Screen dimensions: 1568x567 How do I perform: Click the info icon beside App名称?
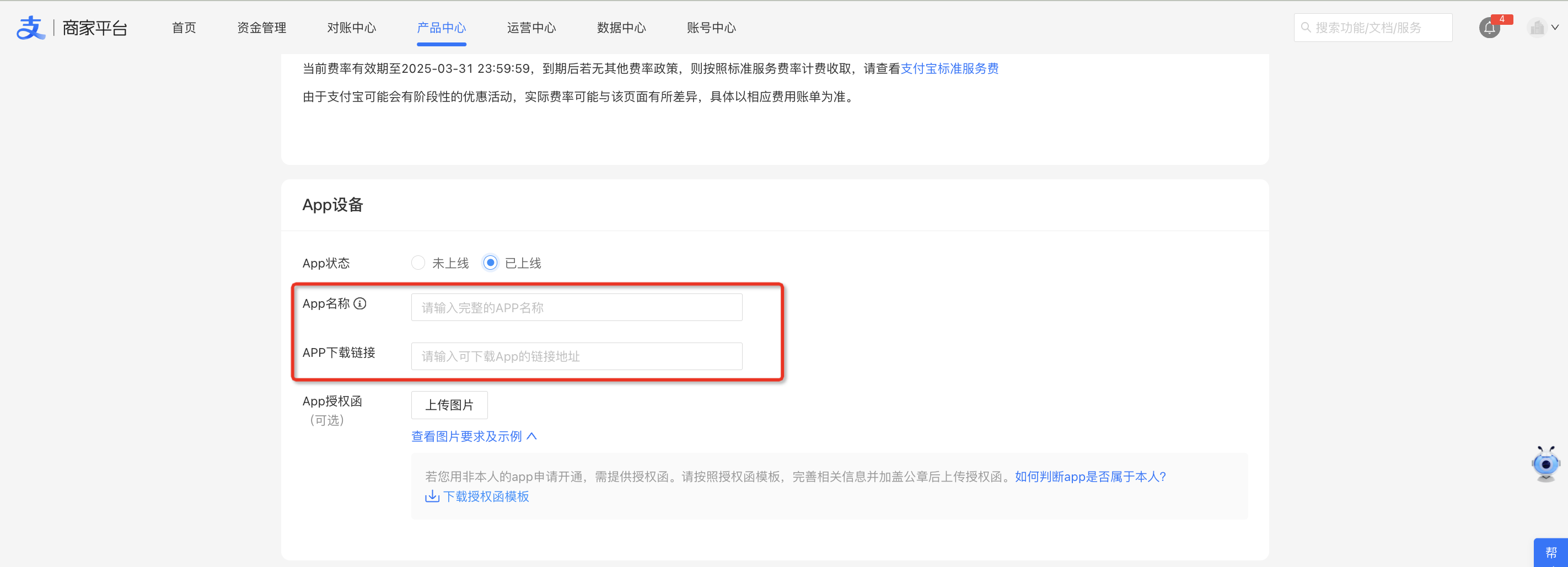tap(361, 303)
